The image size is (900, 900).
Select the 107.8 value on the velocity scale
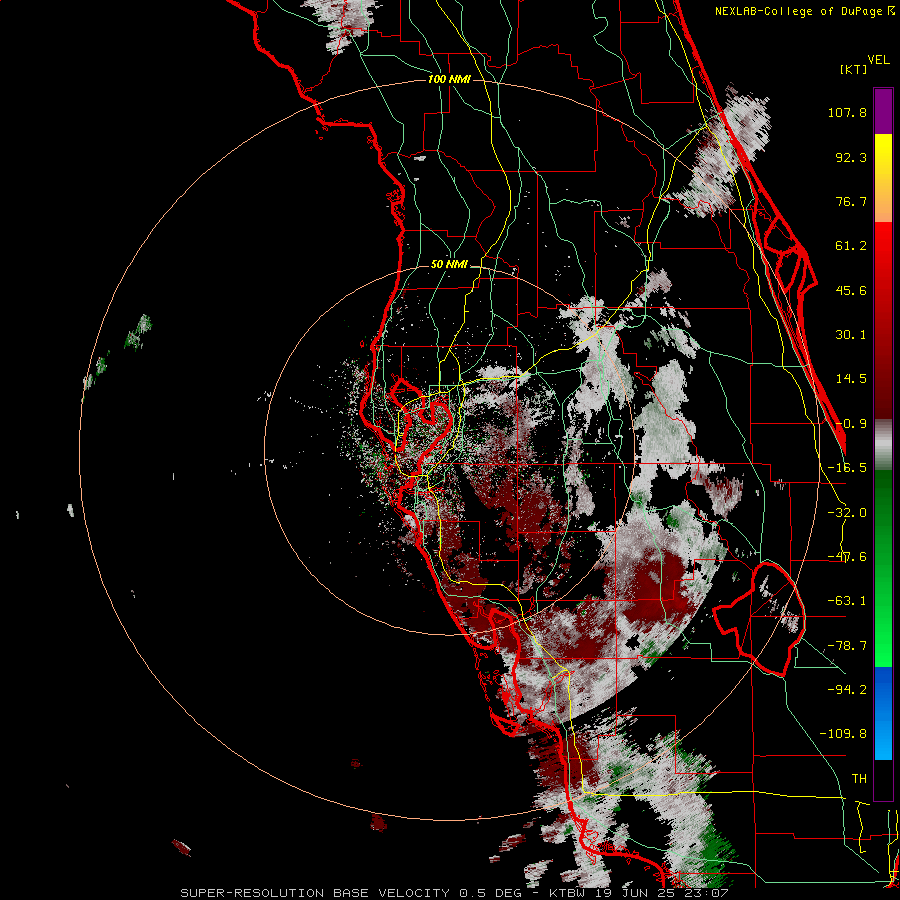click(x=847, y=112)
